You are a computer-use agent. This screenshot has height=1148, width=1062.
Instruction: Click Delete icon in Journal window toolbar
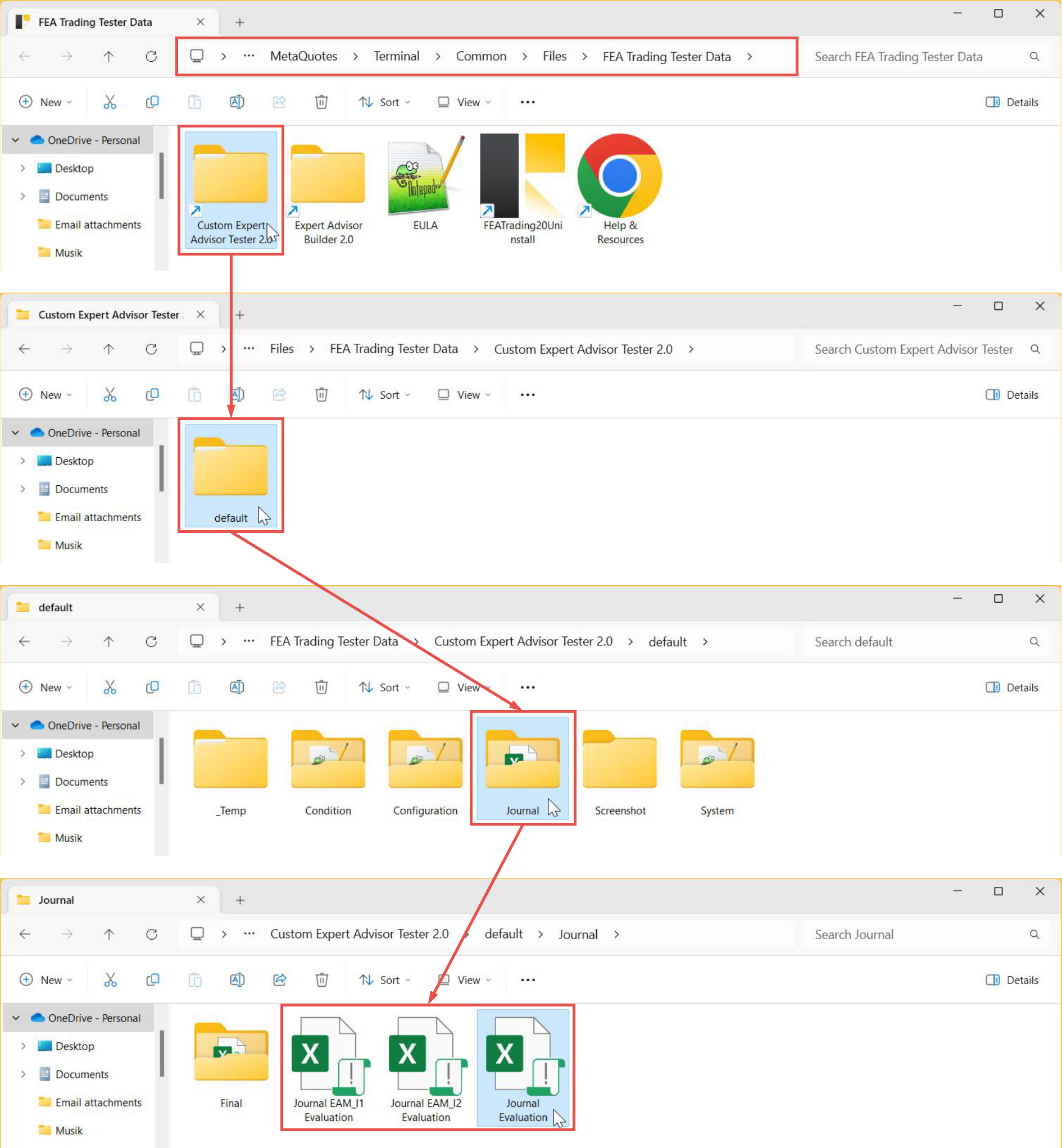[x=323, y=980]
